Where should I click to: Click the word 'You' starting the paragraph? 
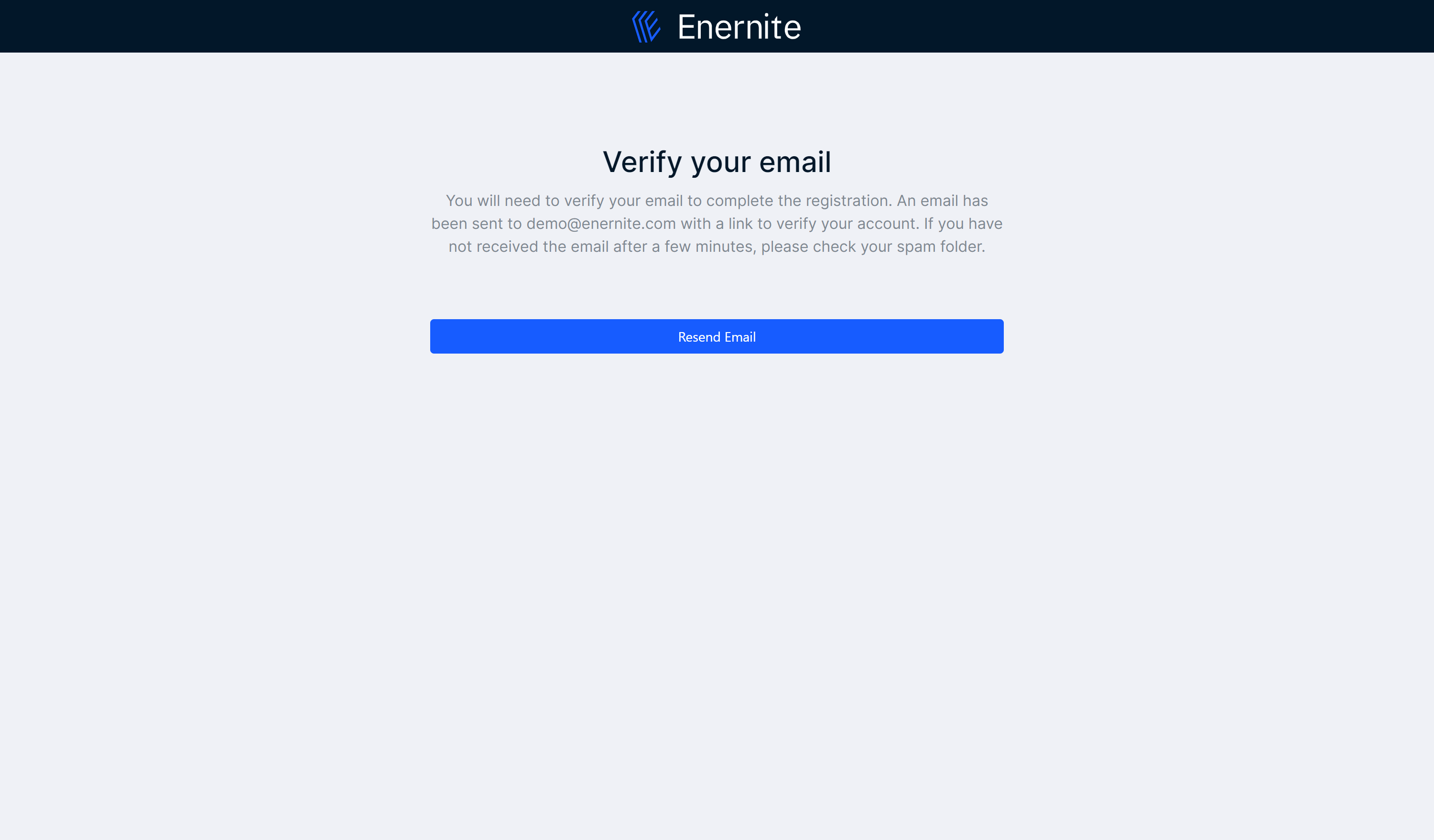459,201
